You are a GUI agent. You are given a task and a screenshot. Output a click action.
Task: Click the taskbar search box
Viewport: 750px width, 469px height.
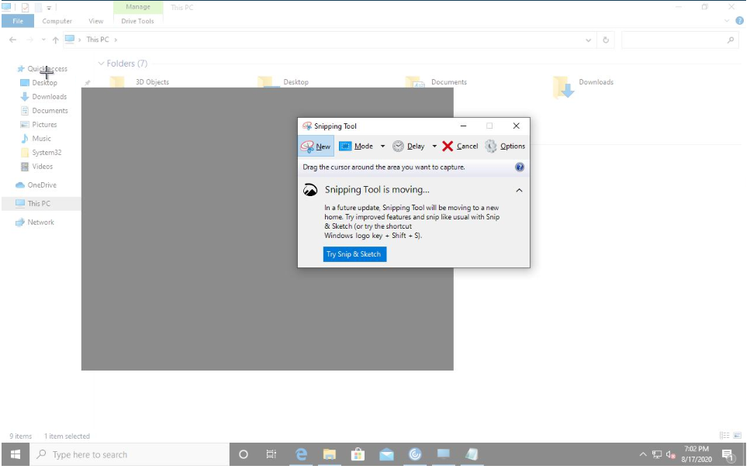coord(130,454)
